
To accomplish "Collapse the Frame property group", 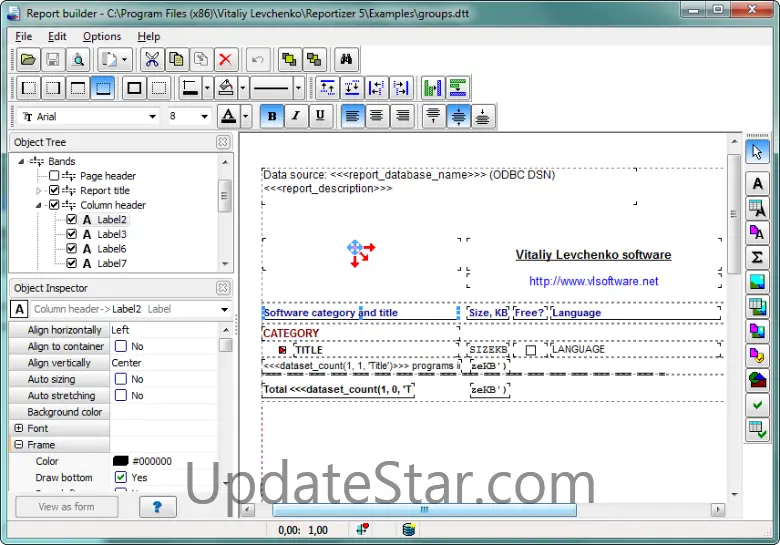I will (x=19, y=445).
